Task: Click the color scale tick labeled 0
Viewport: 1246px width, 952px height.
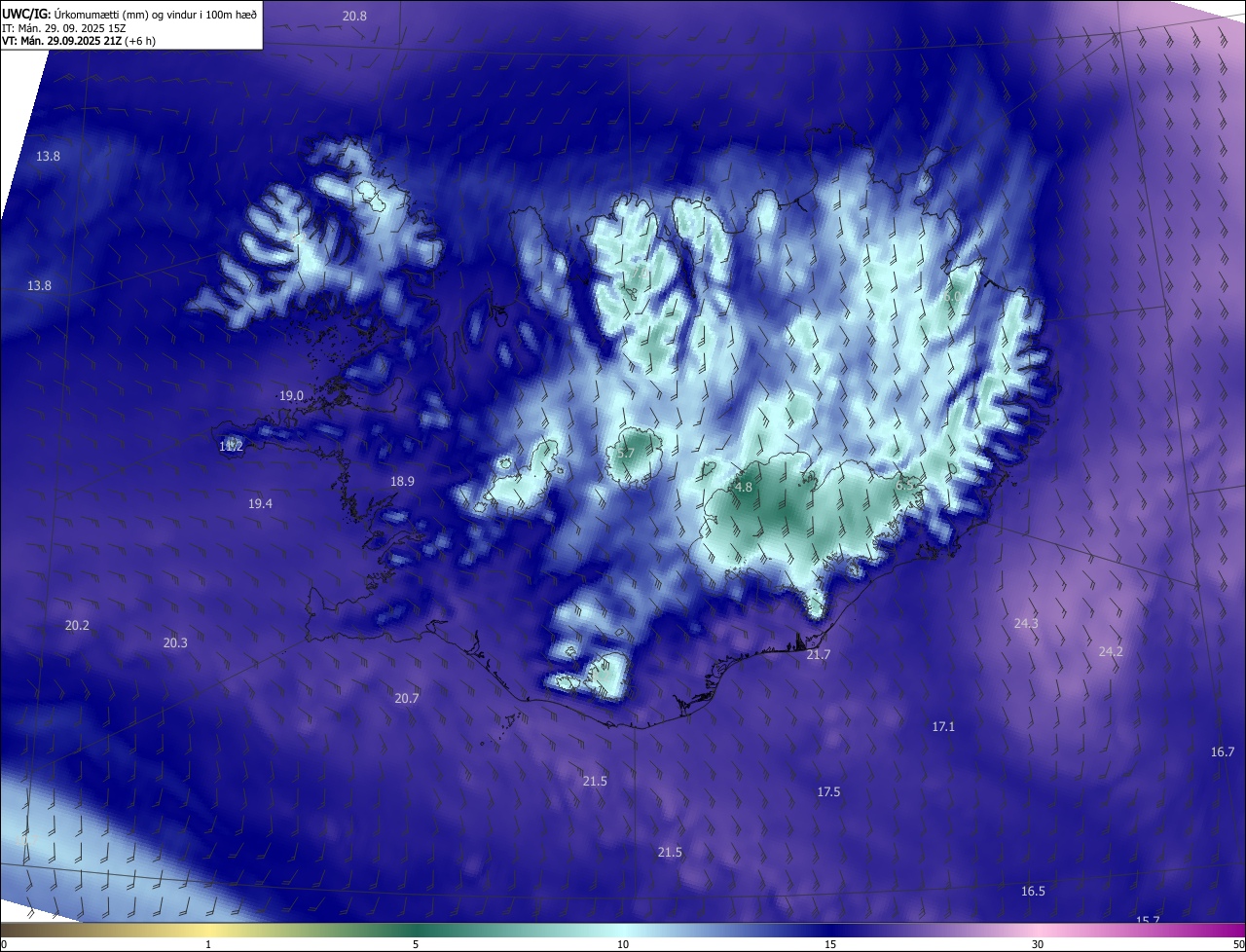Action: [x=3, y=944]
